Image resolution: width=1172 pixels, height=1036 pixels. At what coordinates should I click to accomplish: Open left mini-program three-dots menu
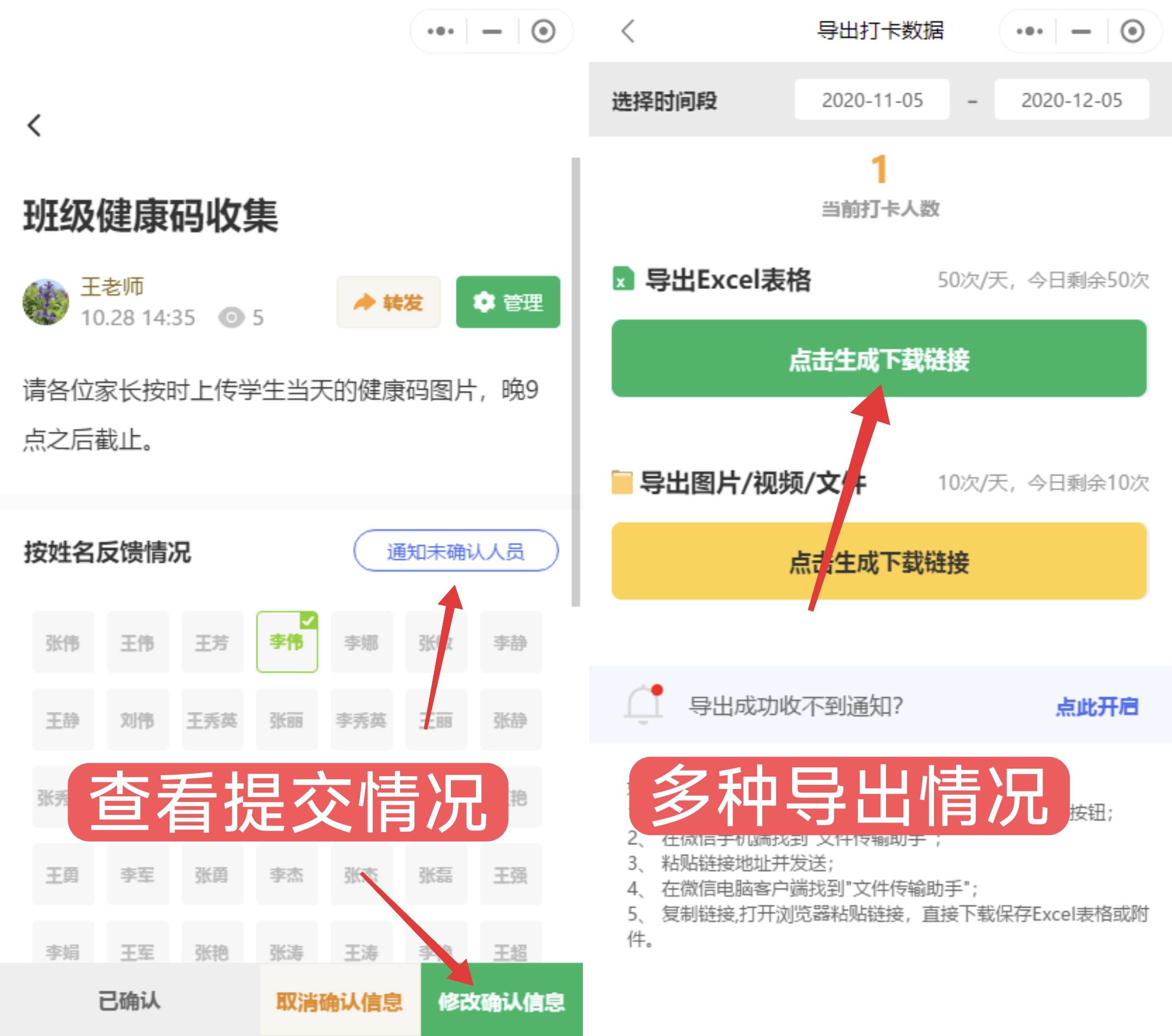440,31
